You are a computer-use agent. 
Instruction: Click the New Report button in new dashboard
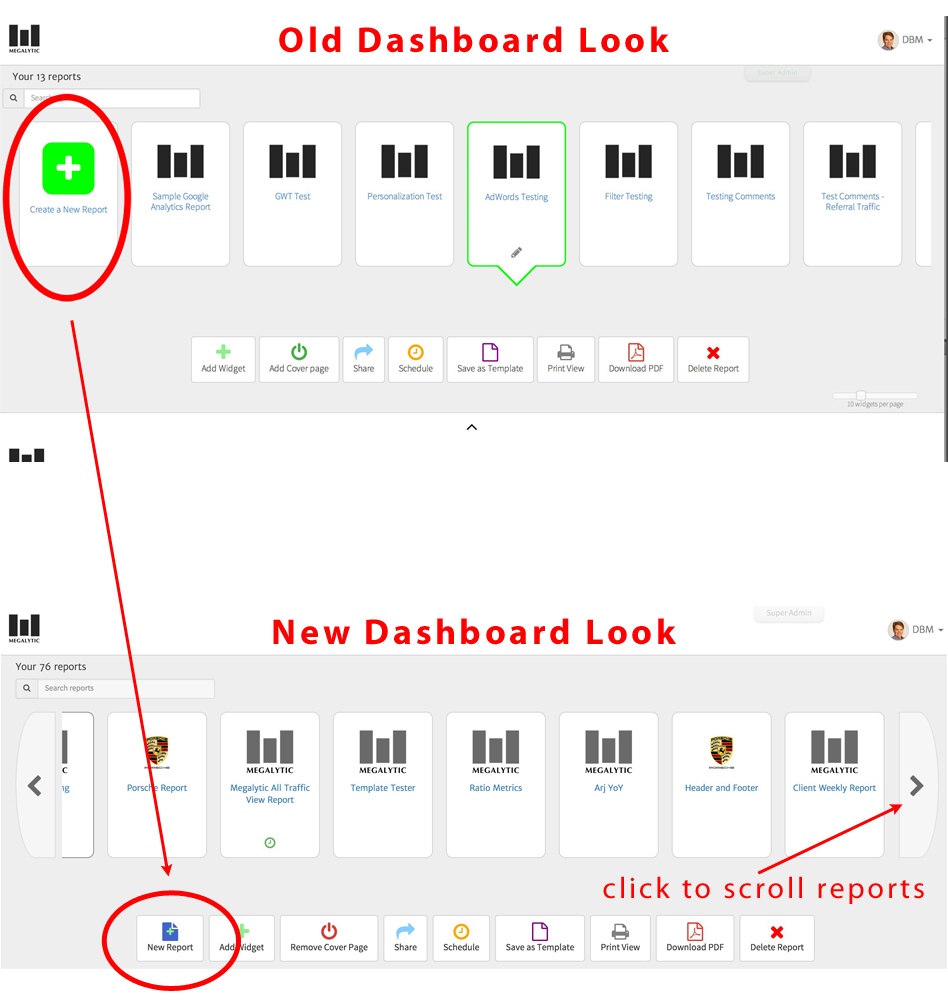tap(170, 937)
